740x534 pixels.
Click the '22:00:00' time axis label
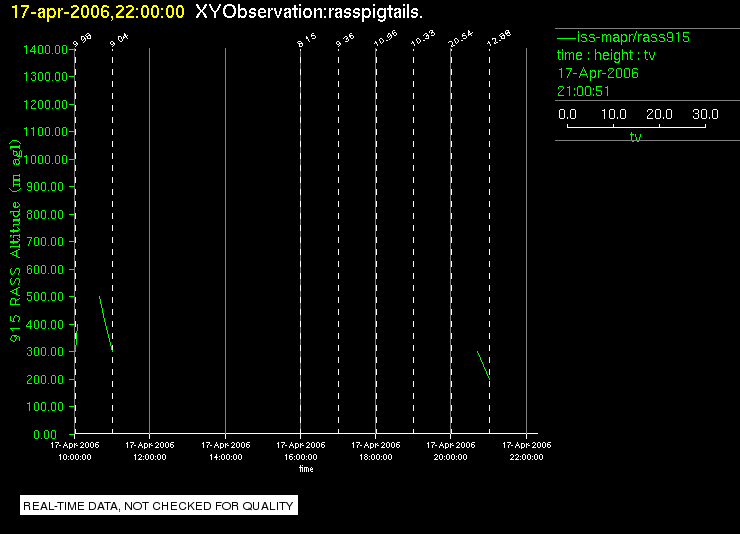[527, 457]
